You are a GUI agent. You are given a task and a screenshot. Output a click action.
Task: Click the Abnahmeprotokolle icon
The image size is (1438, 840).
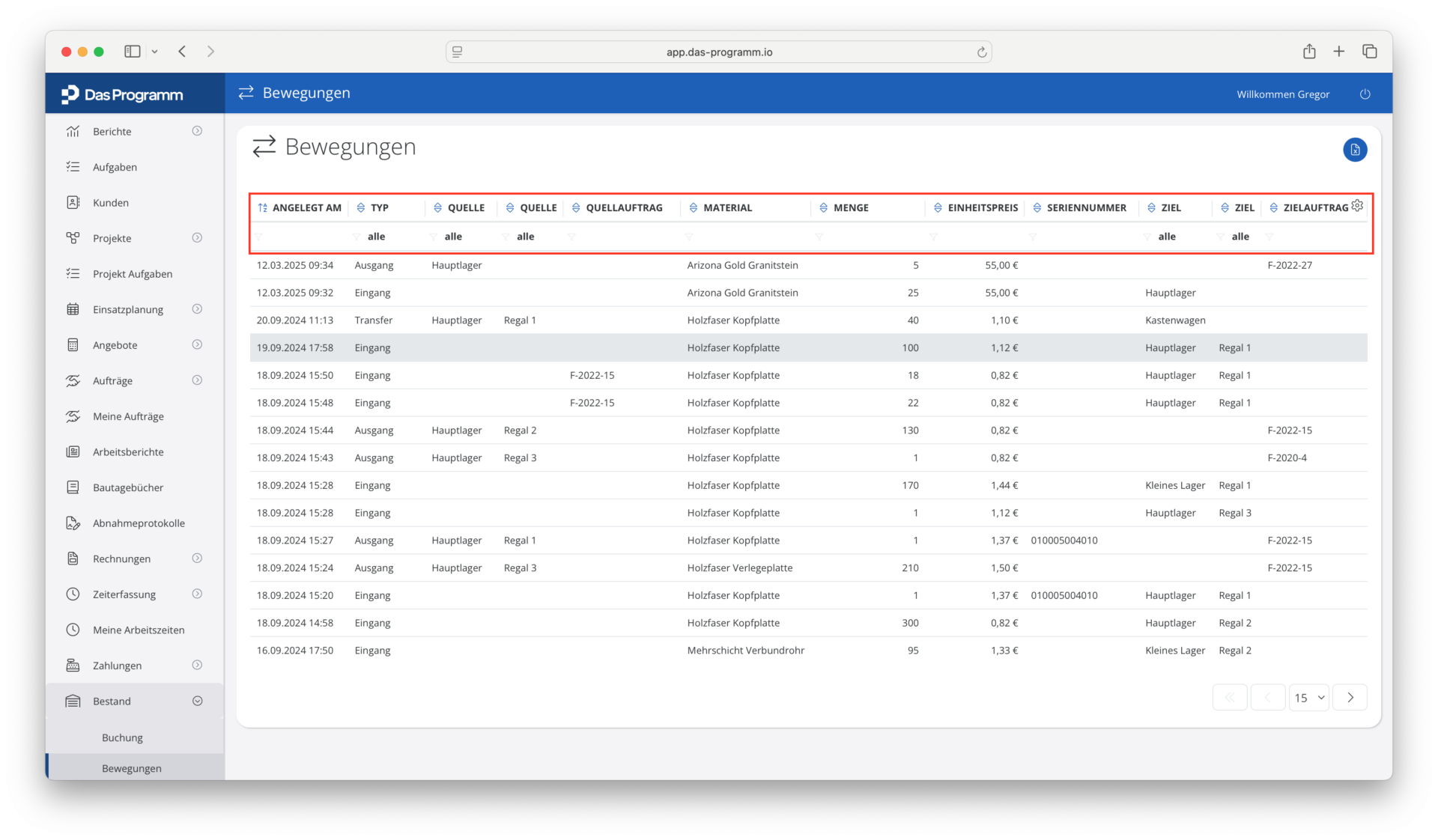pyautogui.click(x=73, y=523)
